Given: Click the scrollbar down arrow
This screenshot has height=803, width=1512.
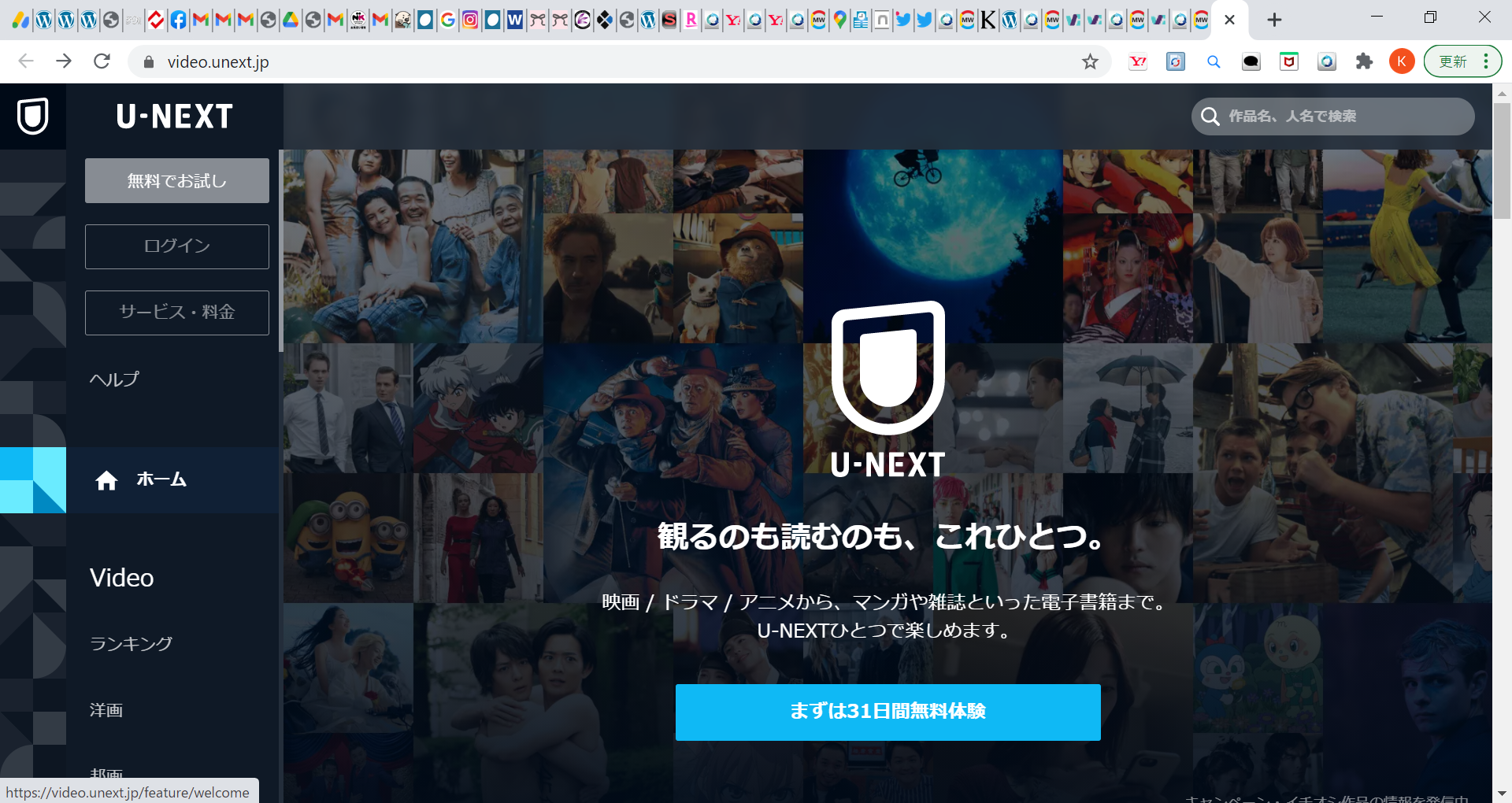Looking at the screenshot, I should coord(1502,794).
